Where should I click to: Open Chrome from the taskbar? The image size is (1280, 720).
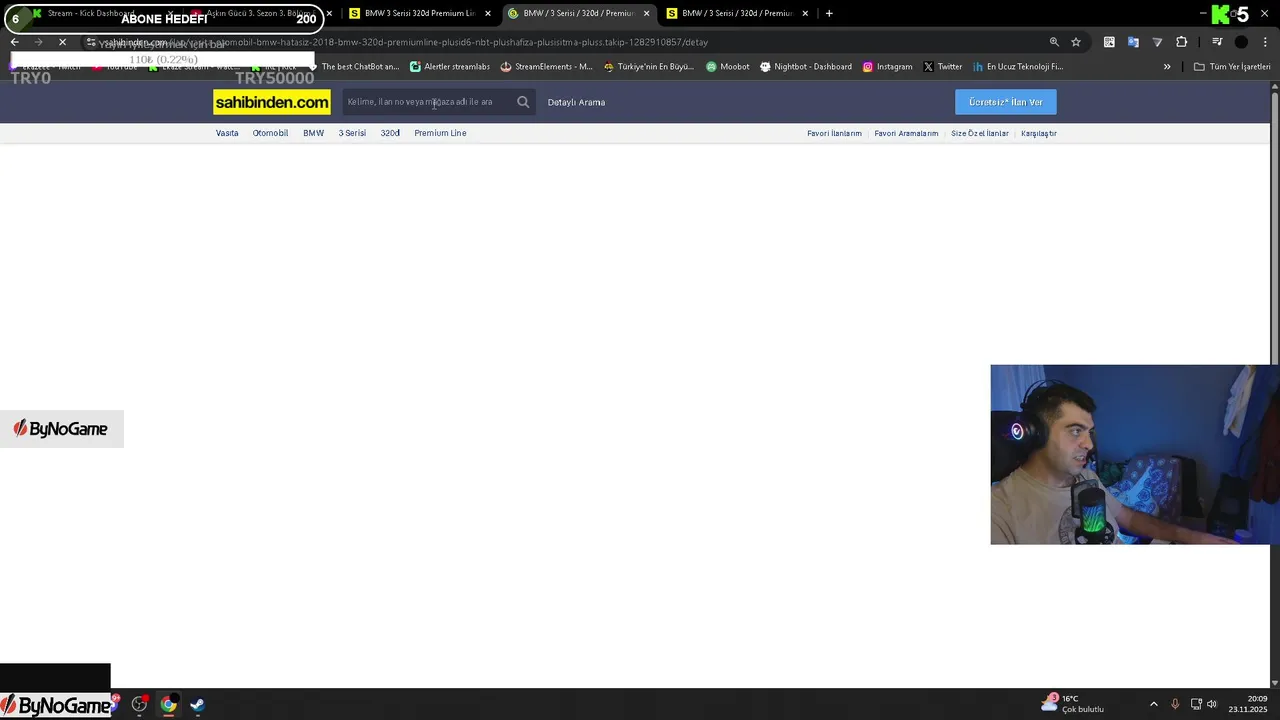pyautogui.click(x=169, y=705)
